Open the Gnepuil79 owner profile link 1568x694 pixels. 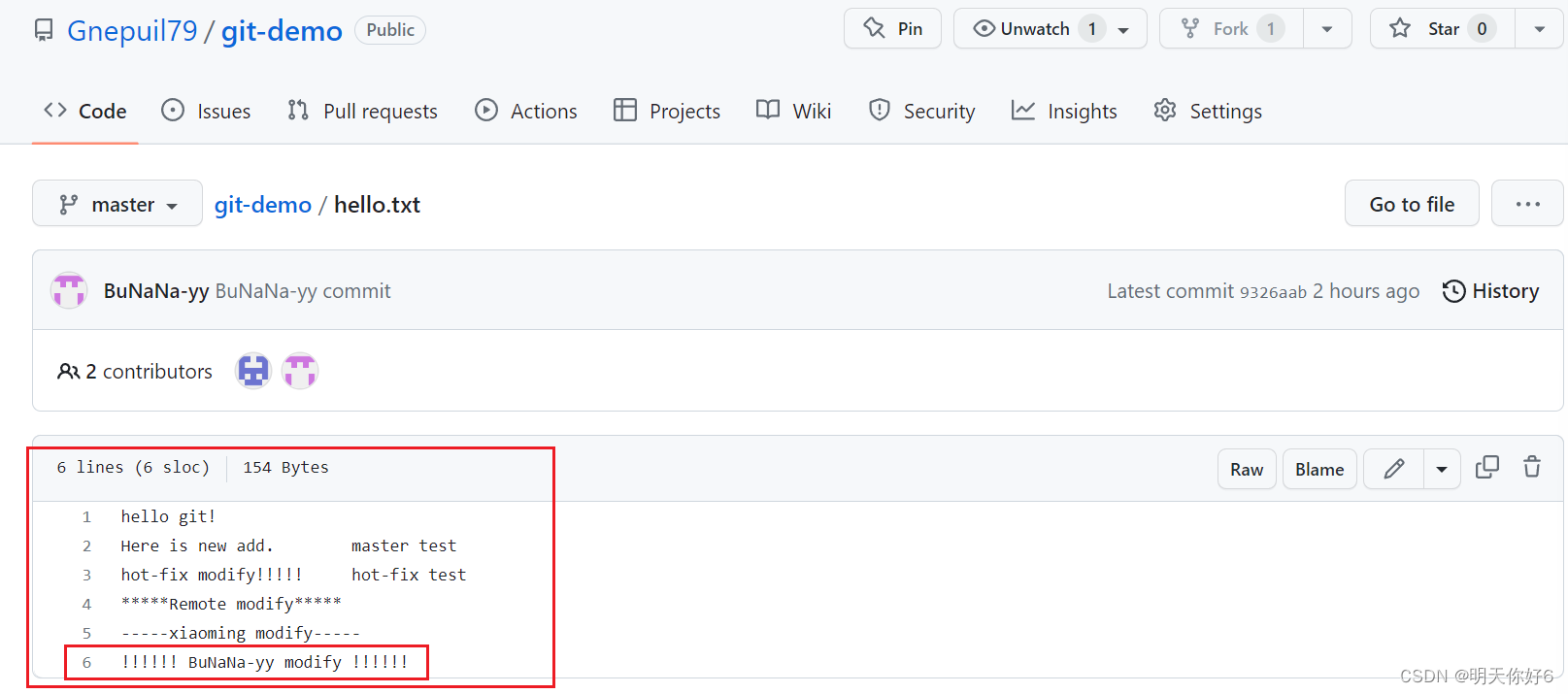tap(132, 31)
